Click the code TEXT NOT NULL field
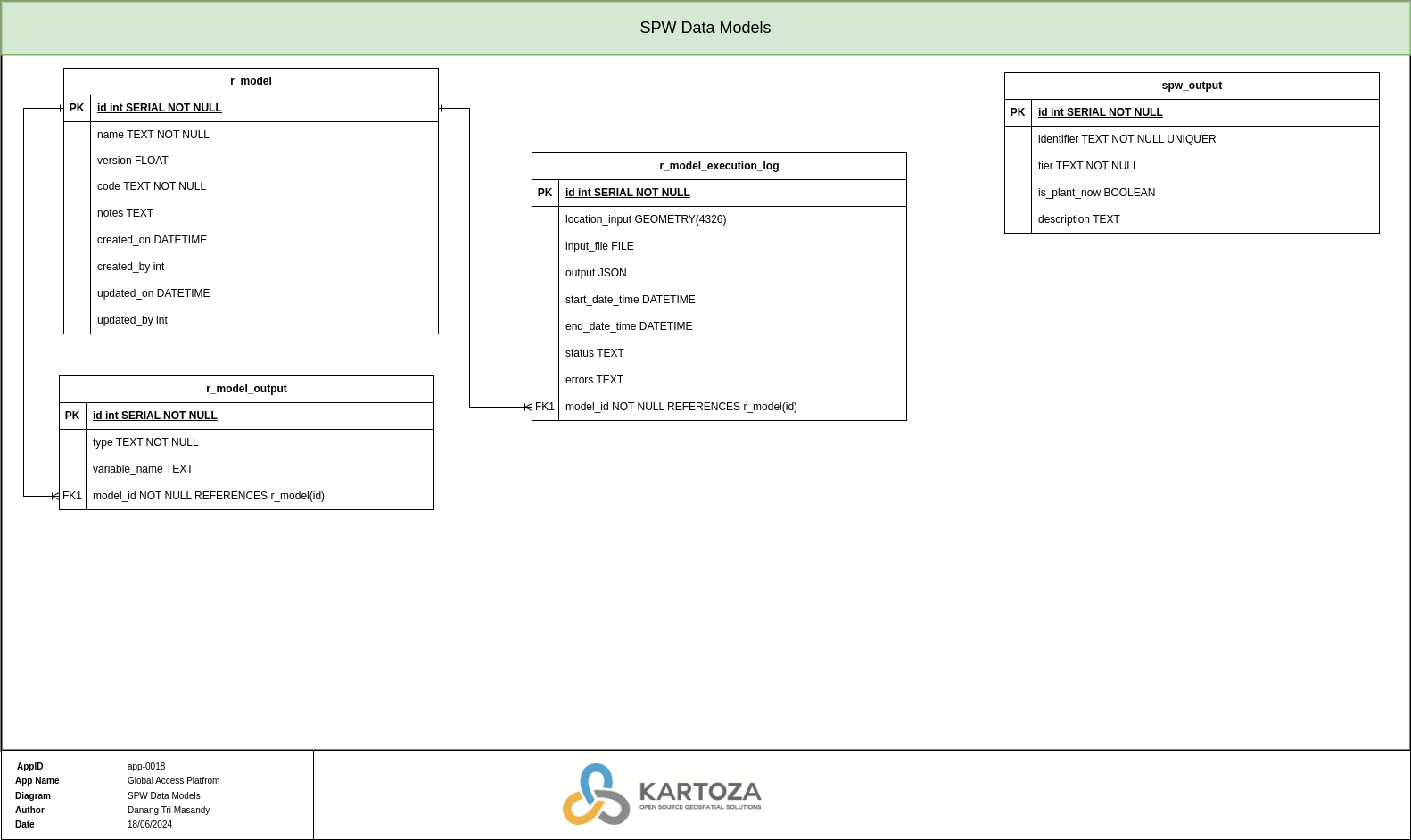This screenshot has width=1411, height=840. pos(264,186)
